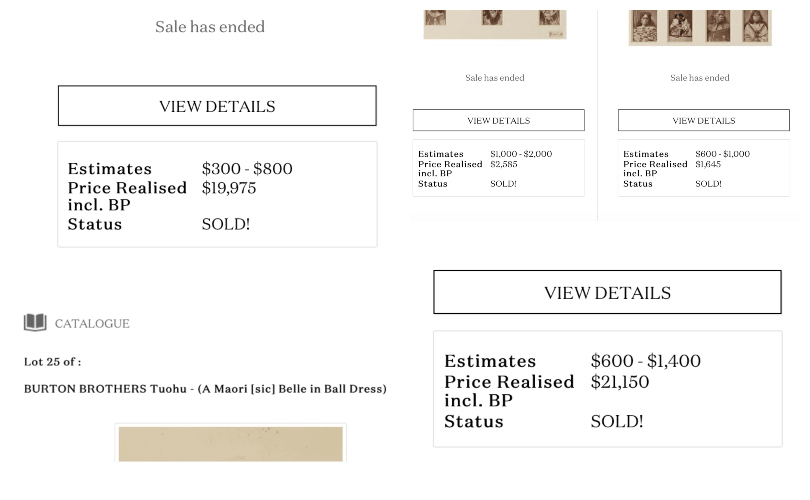
Task: Click the large "Sale has ended" notice
Action: pos(210,27)
